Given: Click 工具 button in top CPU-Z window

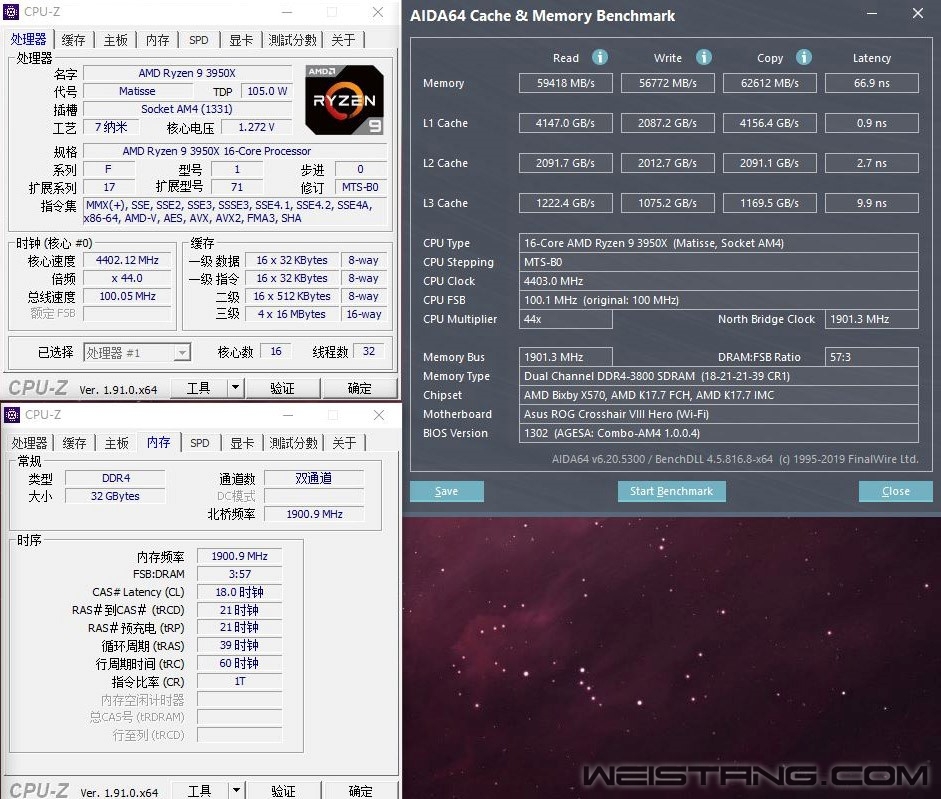Looking at the screenshot, I should click(x=199, y=388).
